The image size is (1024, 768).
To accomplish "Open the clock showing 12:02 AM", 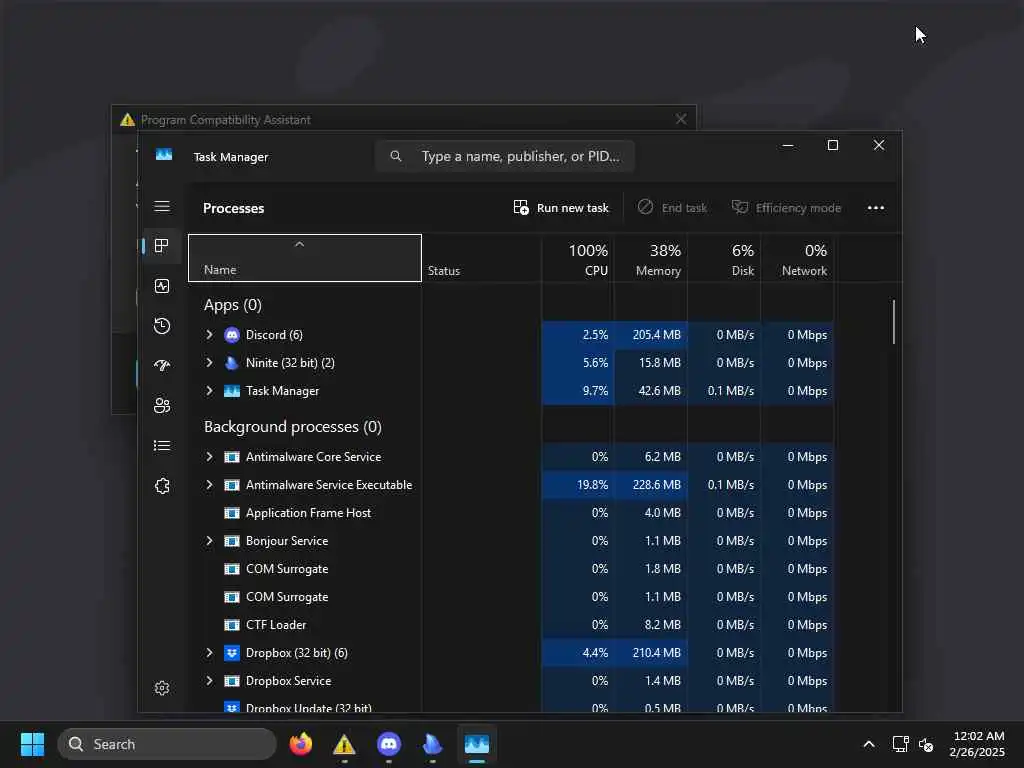I will tap(977, 744).
